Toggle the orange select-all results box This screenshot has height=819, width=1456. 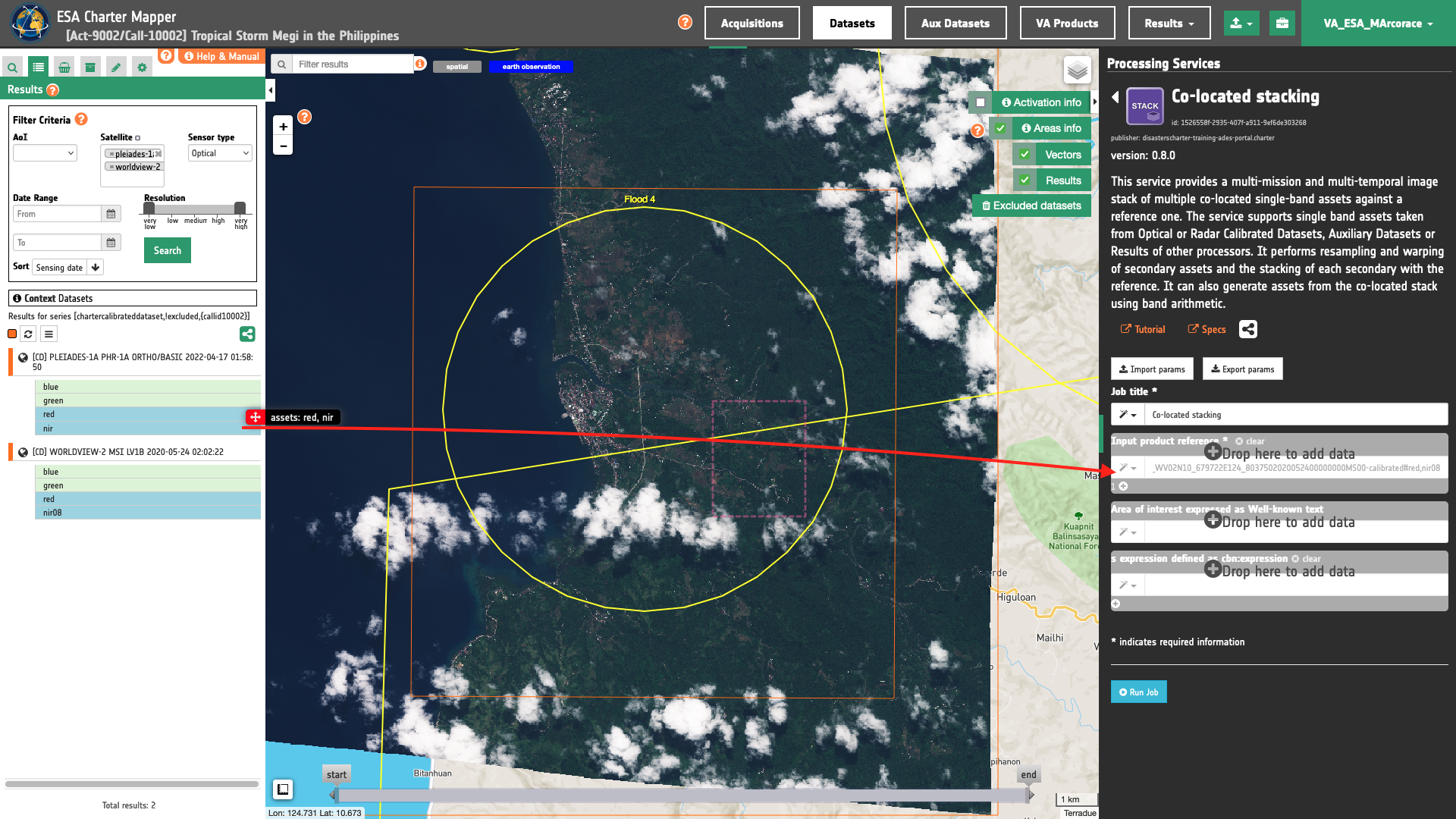tap(12, 334)
